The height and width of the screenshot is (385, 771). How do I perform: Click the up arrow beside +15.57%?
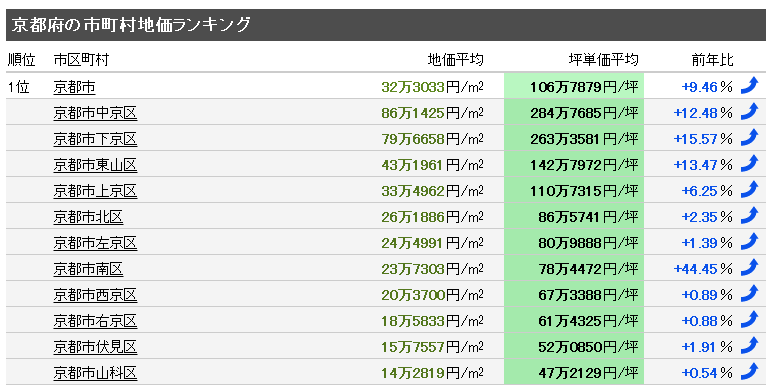[x=750, y=138]
